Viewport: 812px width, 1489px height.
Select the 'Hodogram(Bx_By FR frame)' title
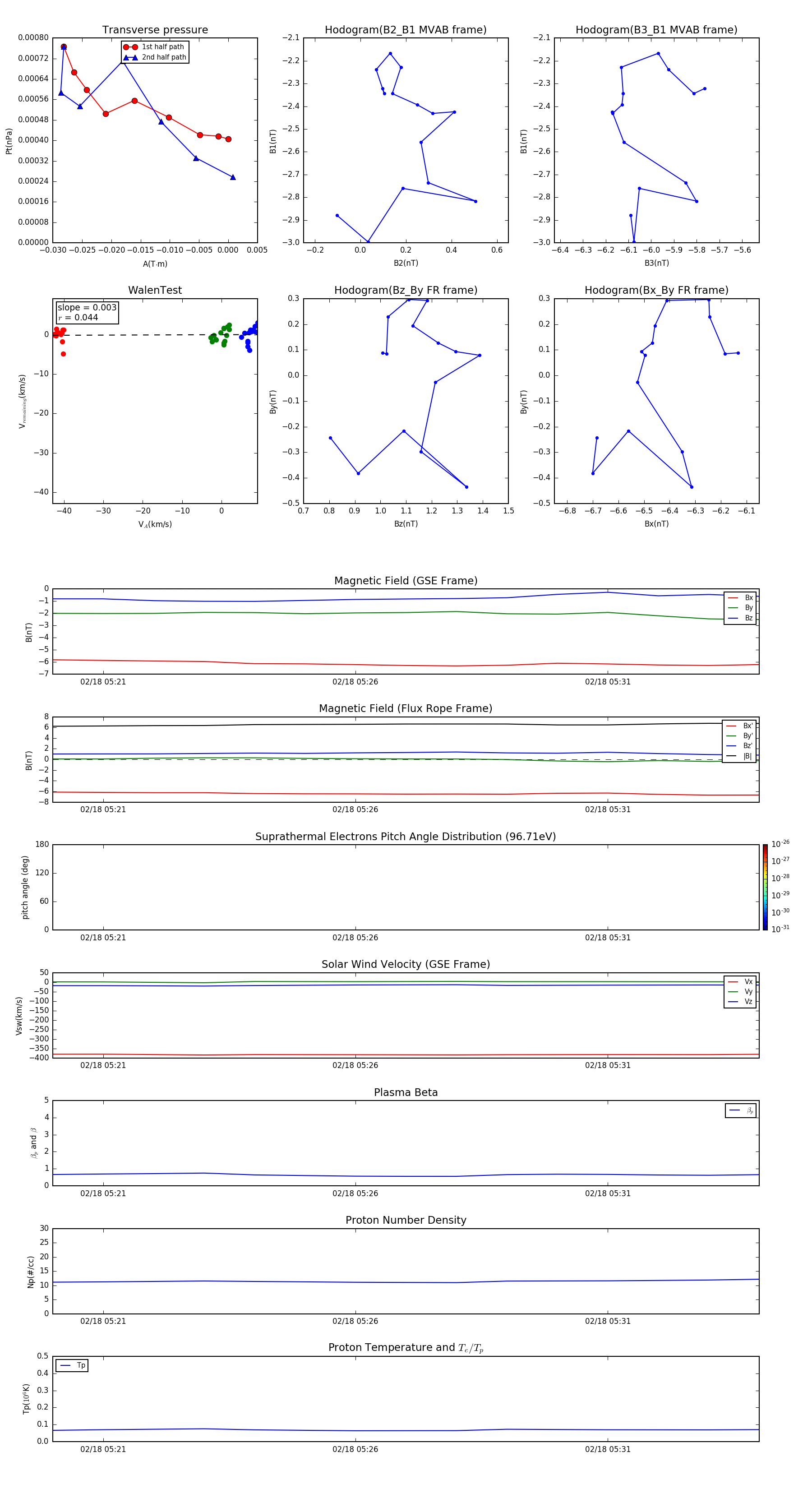(x=656, y=290)
